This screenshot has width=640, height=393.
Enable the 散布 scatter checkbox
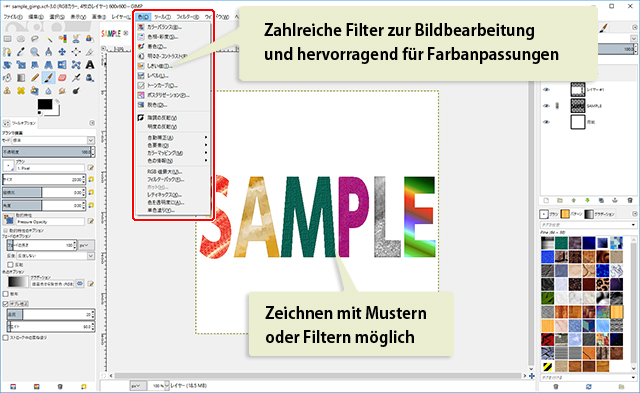(6, 294)
